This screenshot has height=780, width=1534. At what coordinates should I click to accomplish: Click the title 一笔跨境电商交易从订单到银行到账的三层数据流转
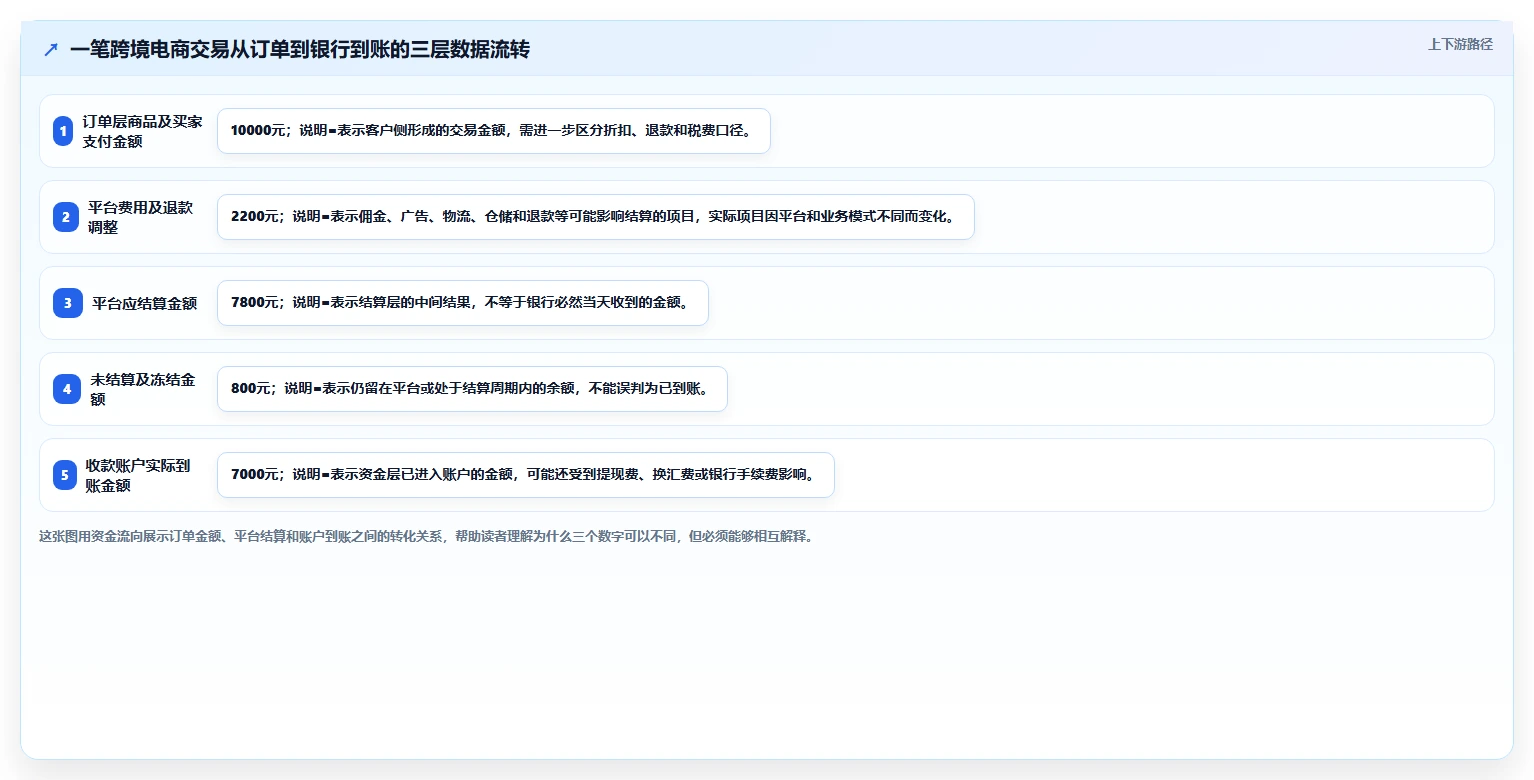tap(299, 49)
